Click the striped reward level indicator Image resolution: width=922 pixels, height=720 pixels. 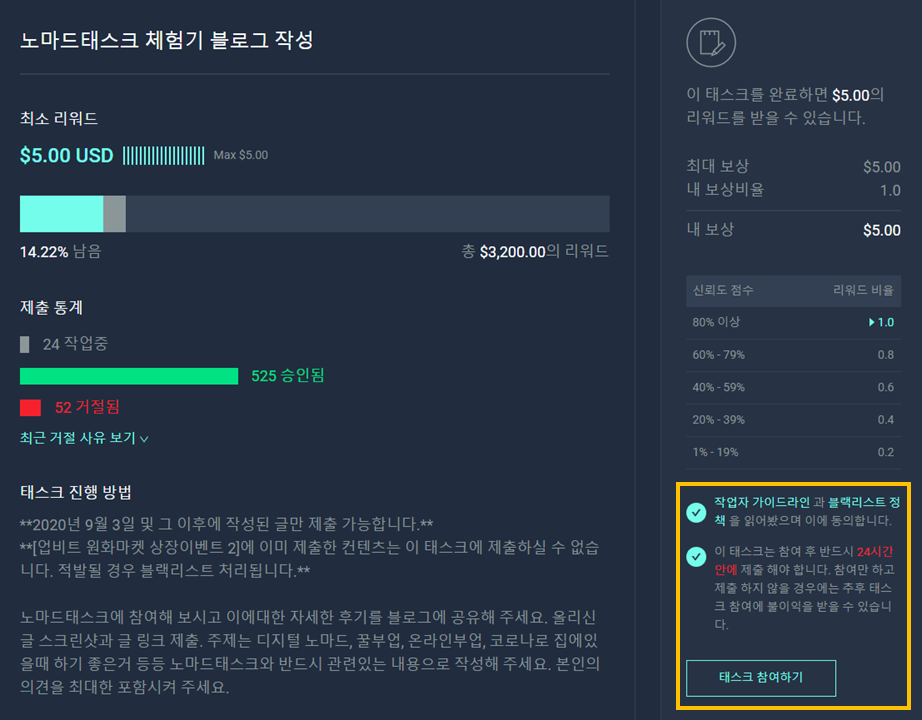[x=163, y=156]
